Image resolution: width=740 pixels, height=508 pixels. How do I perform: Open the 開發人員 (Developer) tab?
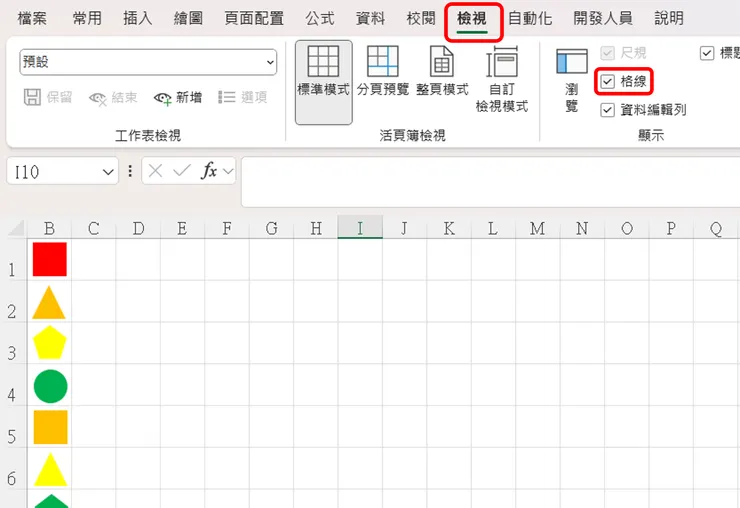[603, 18]
